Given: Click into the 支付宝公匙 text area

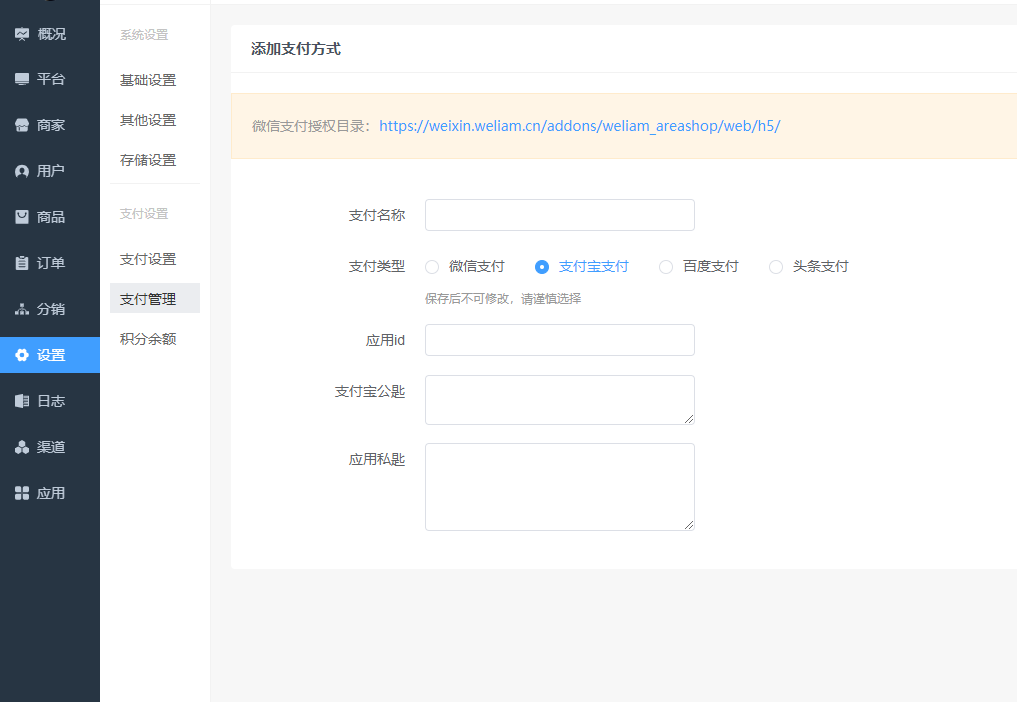Looking at the screenshot, I should (560, 400).
